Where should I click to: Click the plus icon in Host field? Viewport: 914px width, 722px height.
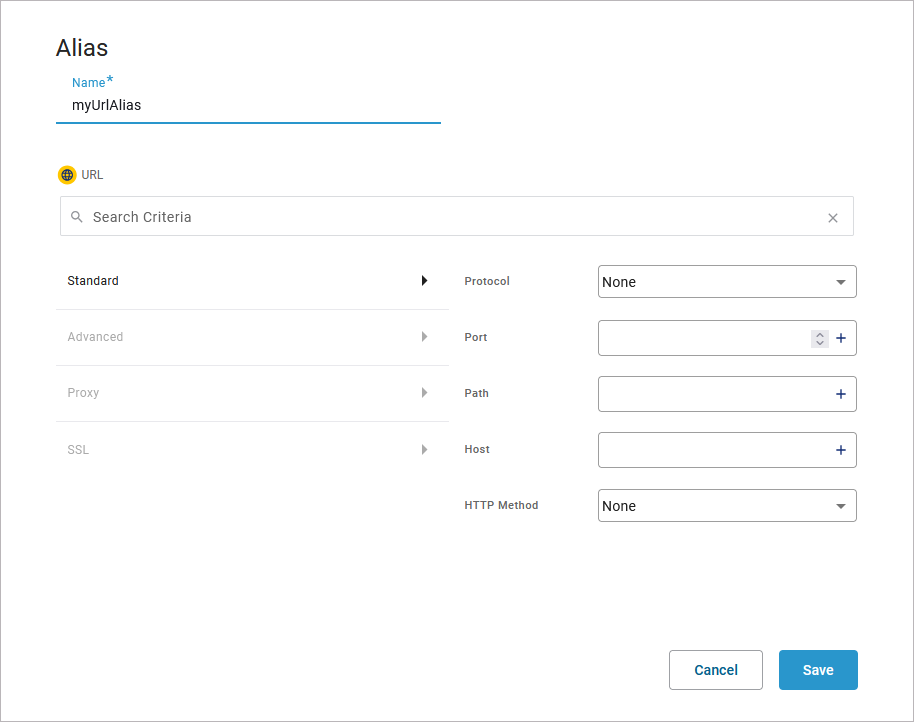pyautogui.click(x=840, y=450)
